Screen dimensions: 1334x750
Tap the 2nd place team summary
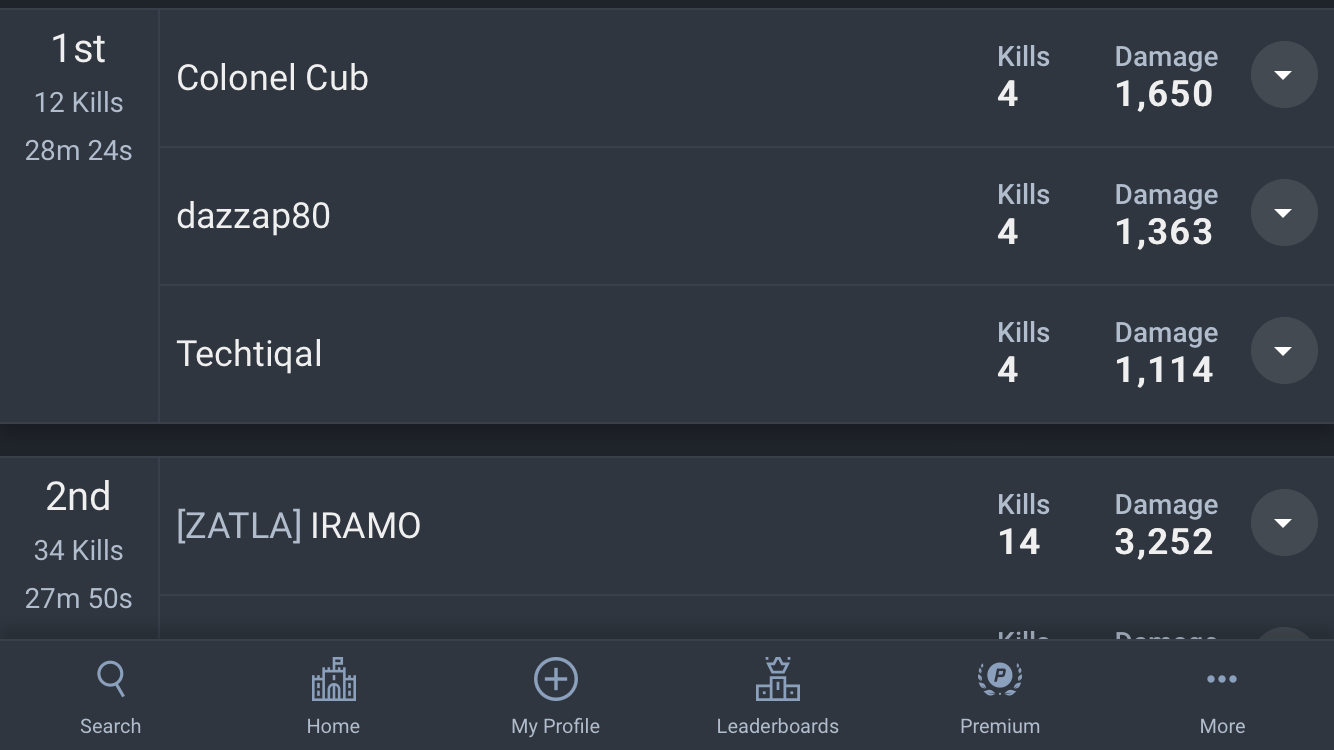click(79, 548)
